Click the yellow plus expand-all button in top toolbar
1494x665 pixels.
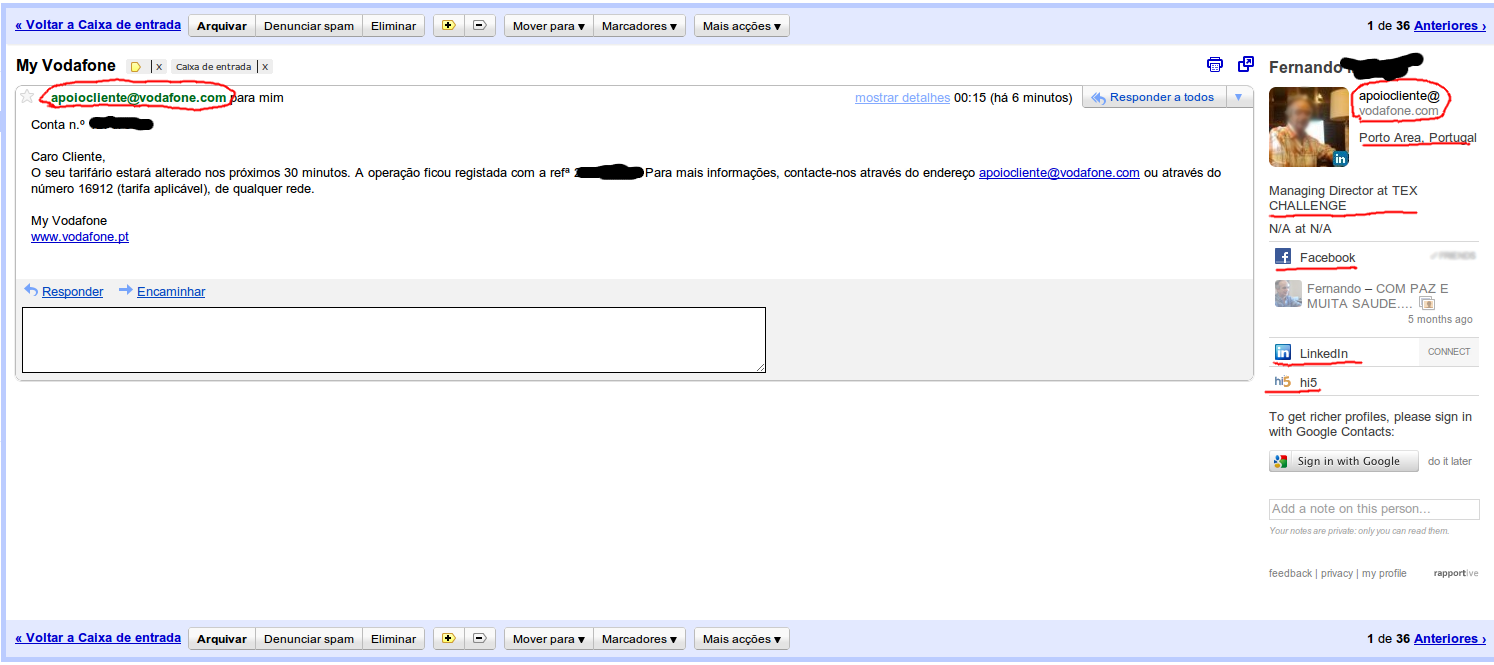448,26
